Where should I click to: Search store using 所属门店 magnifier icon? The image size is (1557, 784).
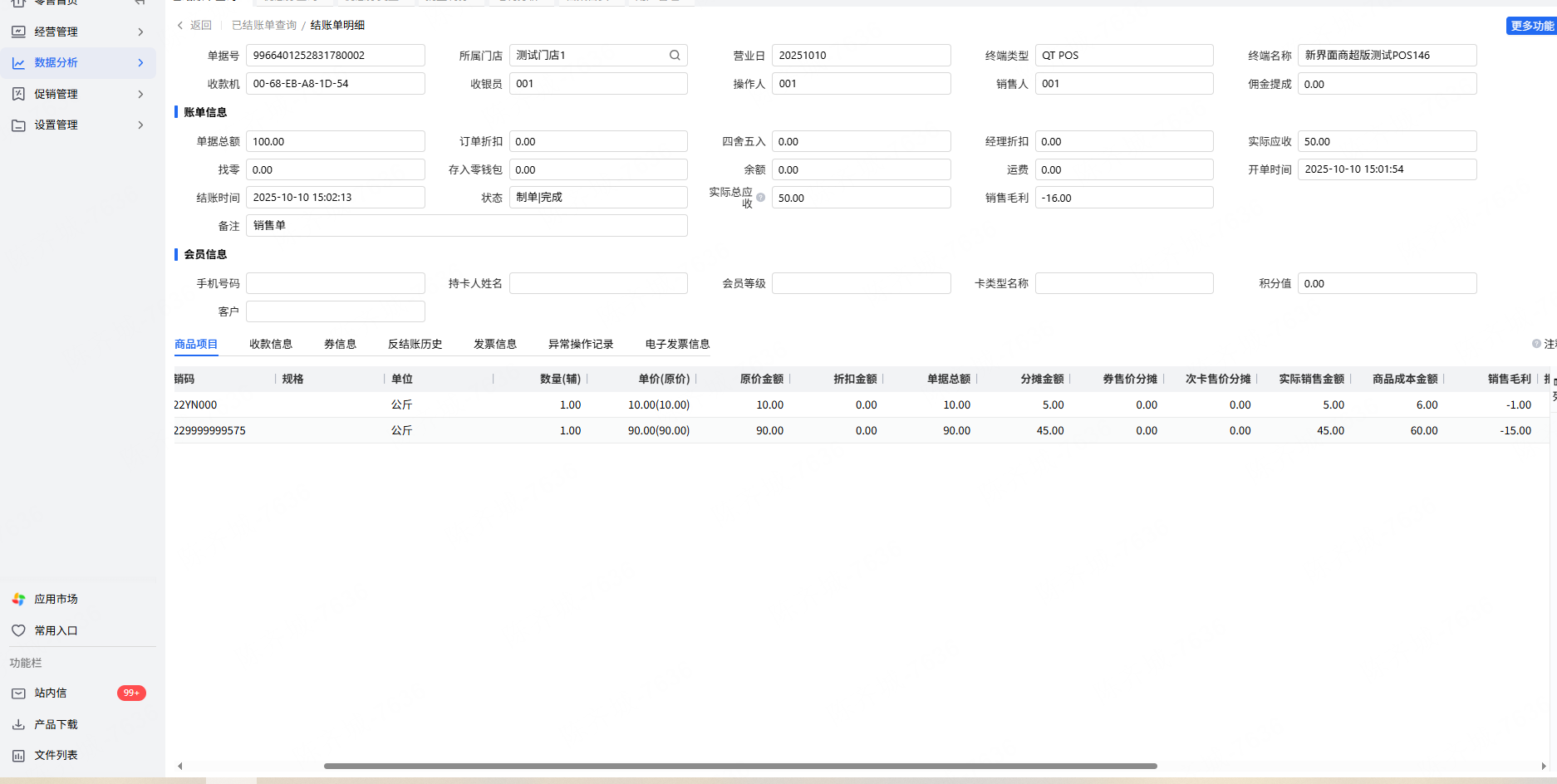(675, 56)
